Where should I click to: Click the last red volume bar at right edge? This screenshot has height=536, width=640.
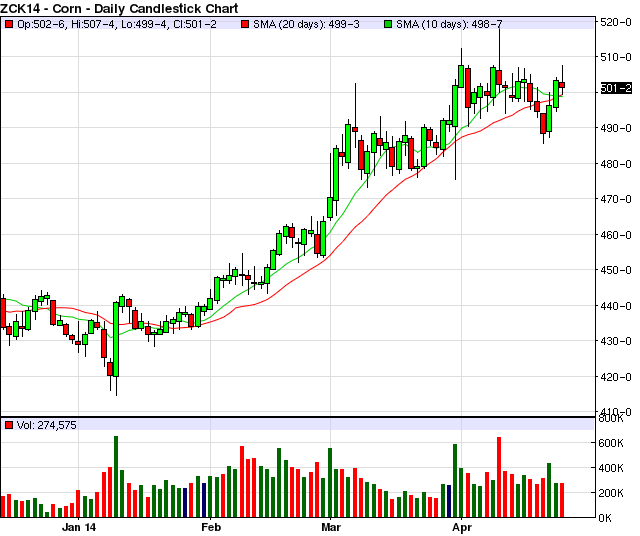(562, 500)
